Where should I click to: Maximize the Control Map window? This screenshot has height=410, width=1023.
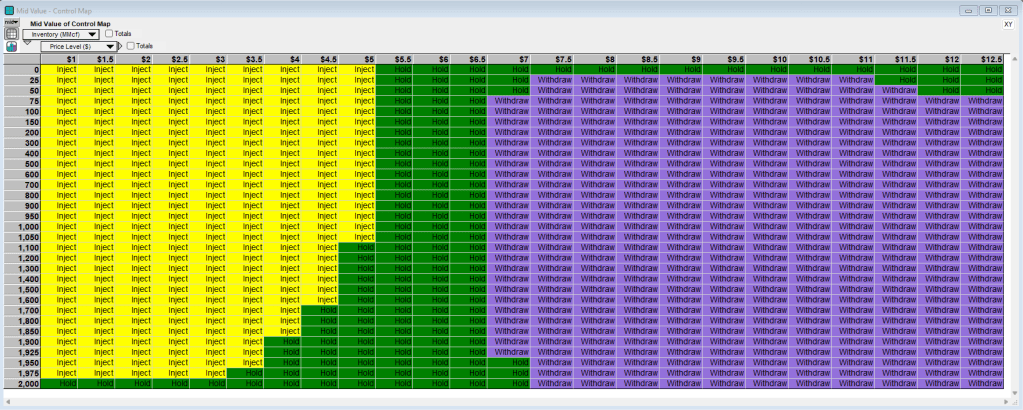(989, 9)
